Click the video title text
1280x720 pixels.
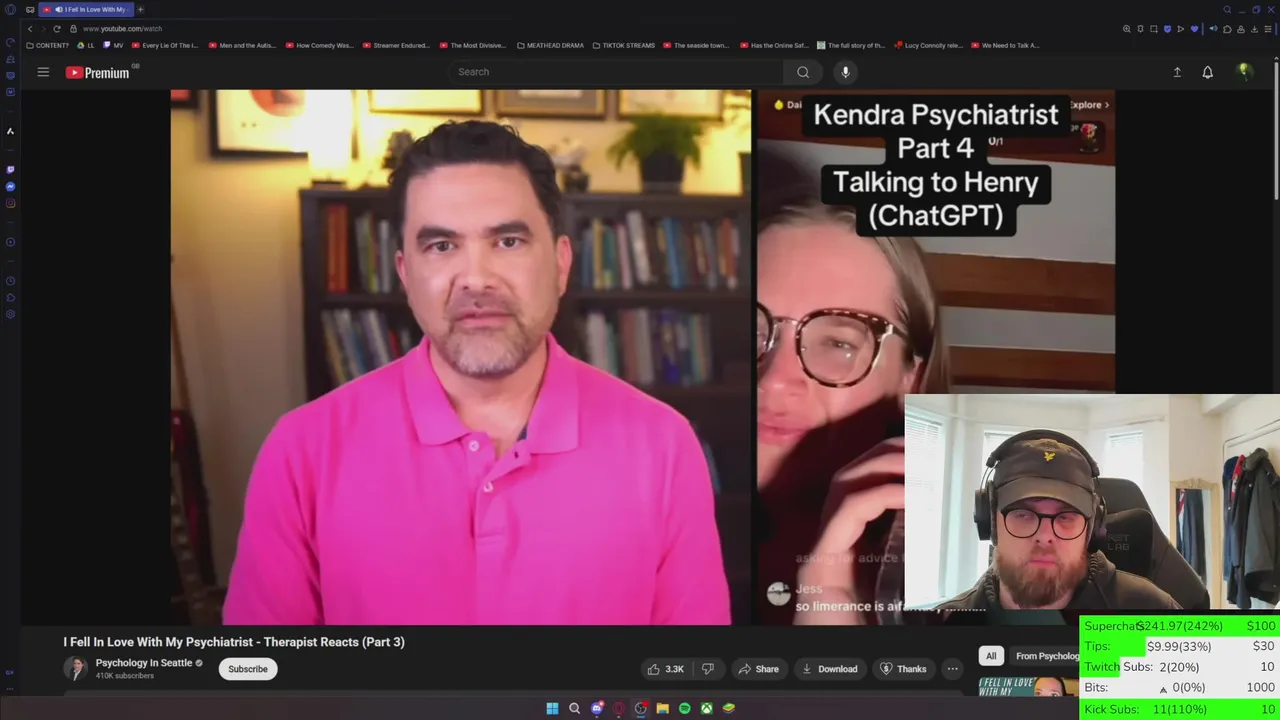pyautogui.click(x=234, y=642)
